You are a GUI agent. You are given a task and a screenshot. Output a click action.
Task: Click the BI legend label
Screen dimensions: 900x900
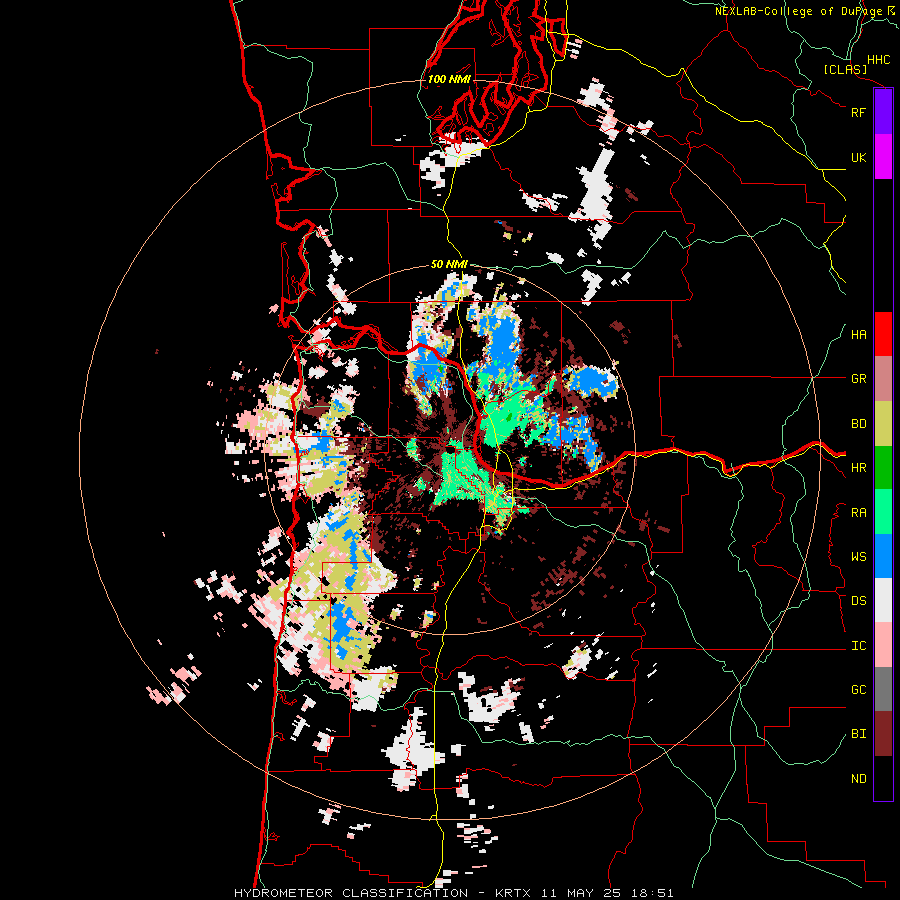[x=858, y=734]
